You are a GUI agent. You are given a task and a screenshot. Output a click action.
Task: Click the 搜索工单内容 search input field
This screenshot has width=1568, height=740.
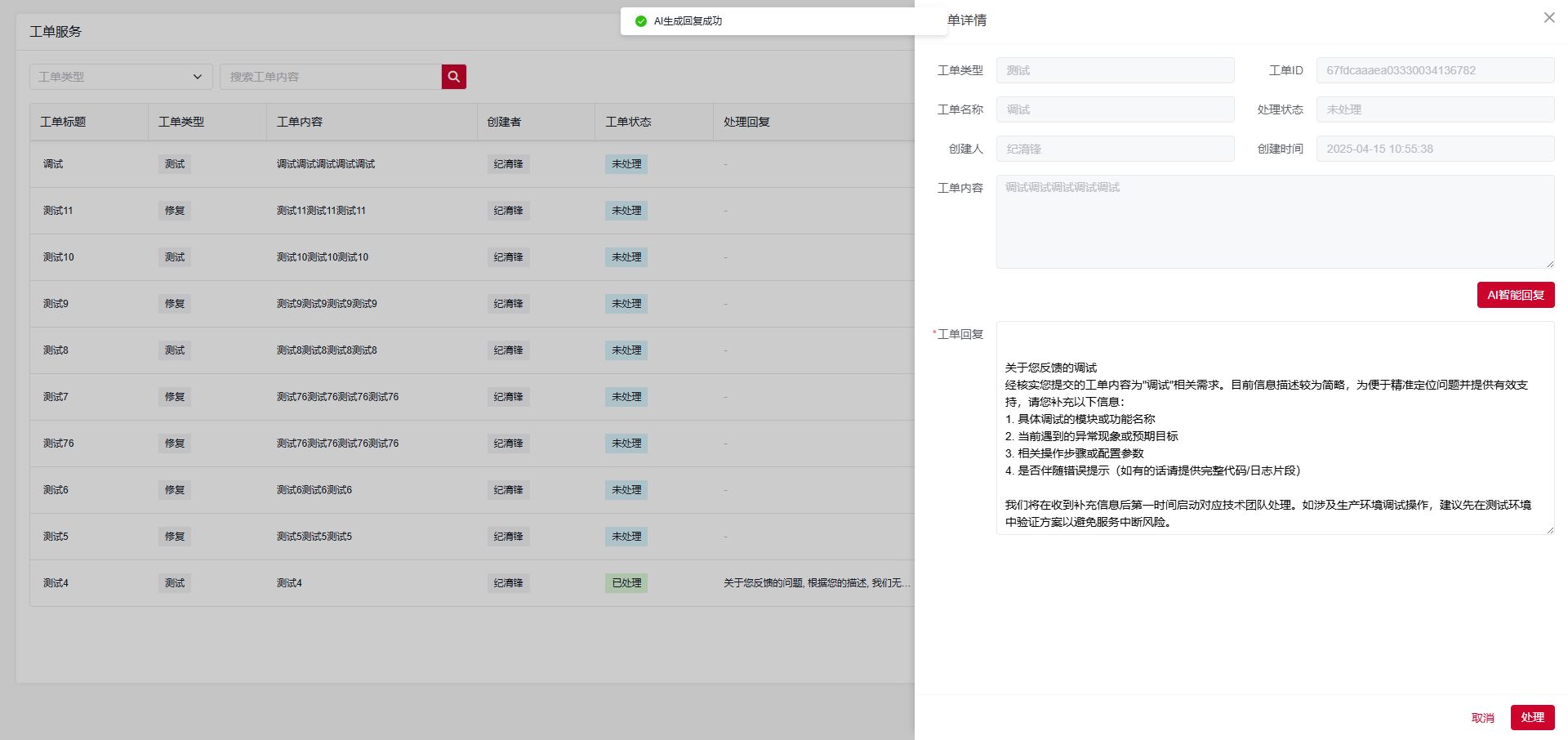click(331, 77)
